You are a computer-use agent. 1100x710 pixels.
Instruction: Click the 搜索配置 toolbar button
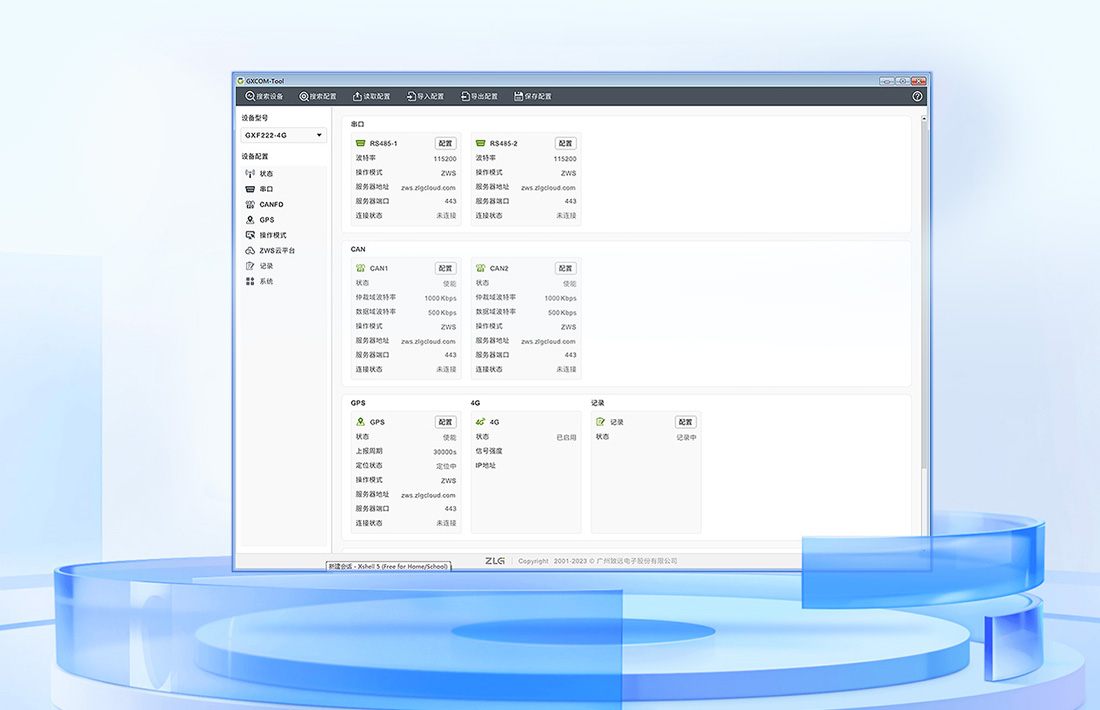(x=318, y=97)
